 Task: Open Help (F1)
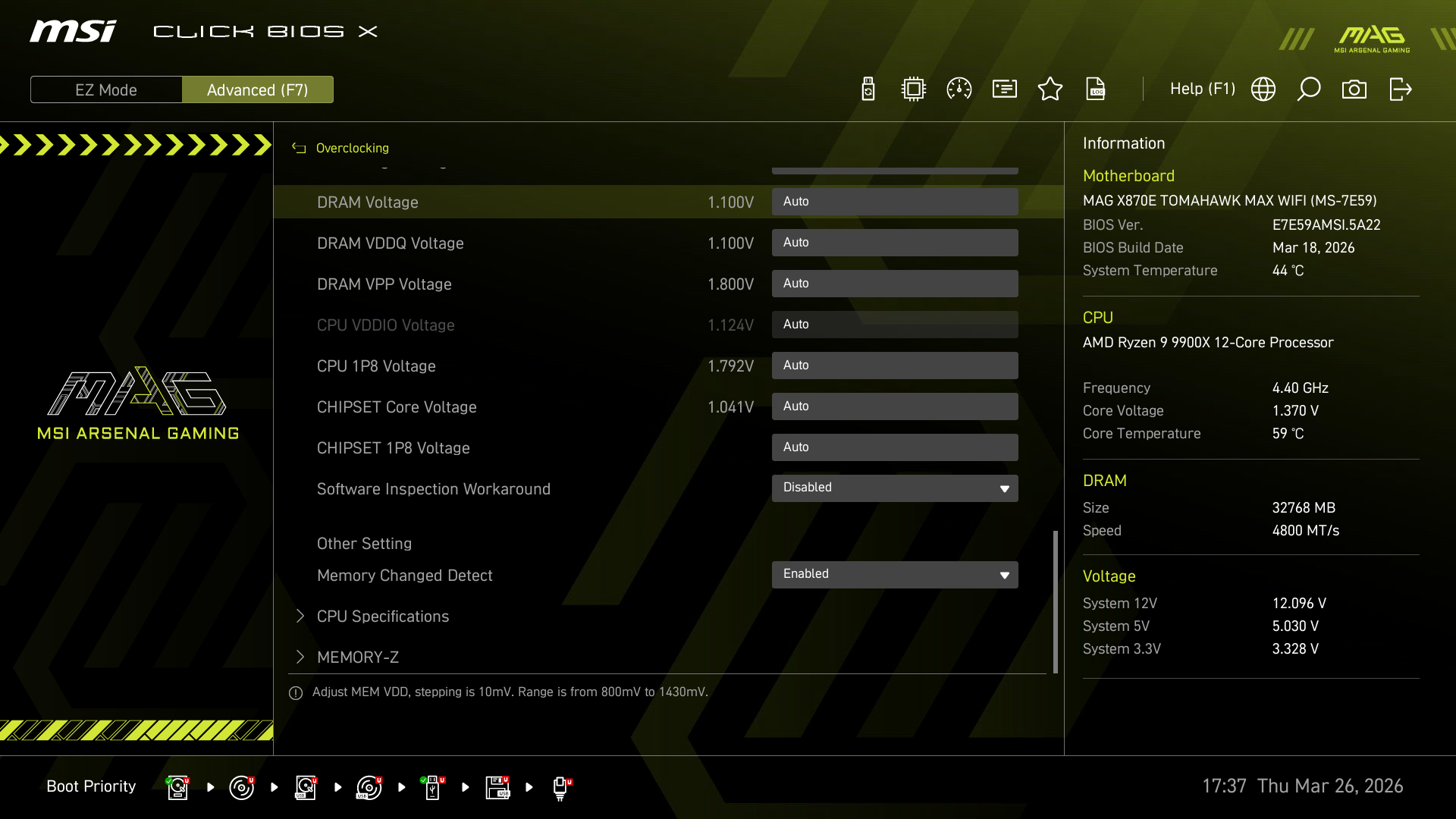click(x=1202, y=89)
